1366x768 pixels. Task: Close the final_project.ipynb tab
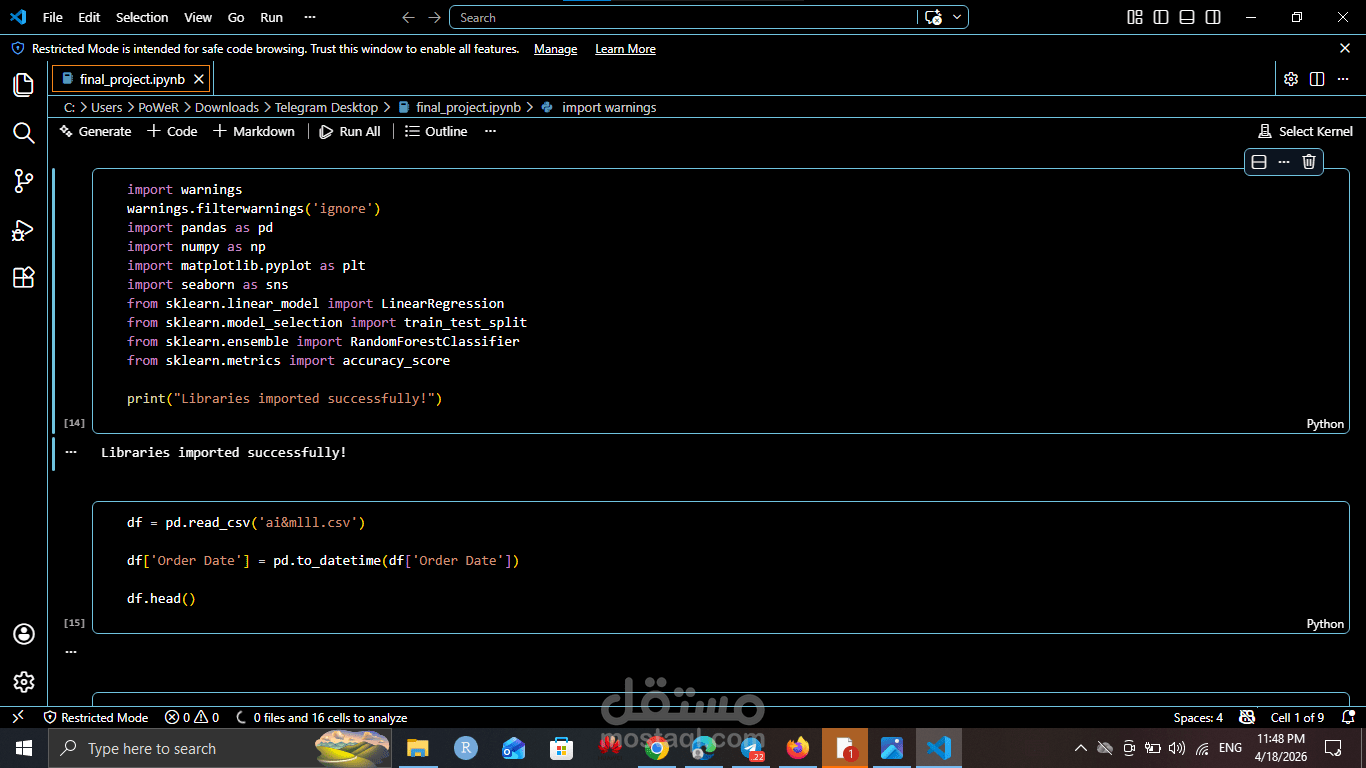point(199,79)
